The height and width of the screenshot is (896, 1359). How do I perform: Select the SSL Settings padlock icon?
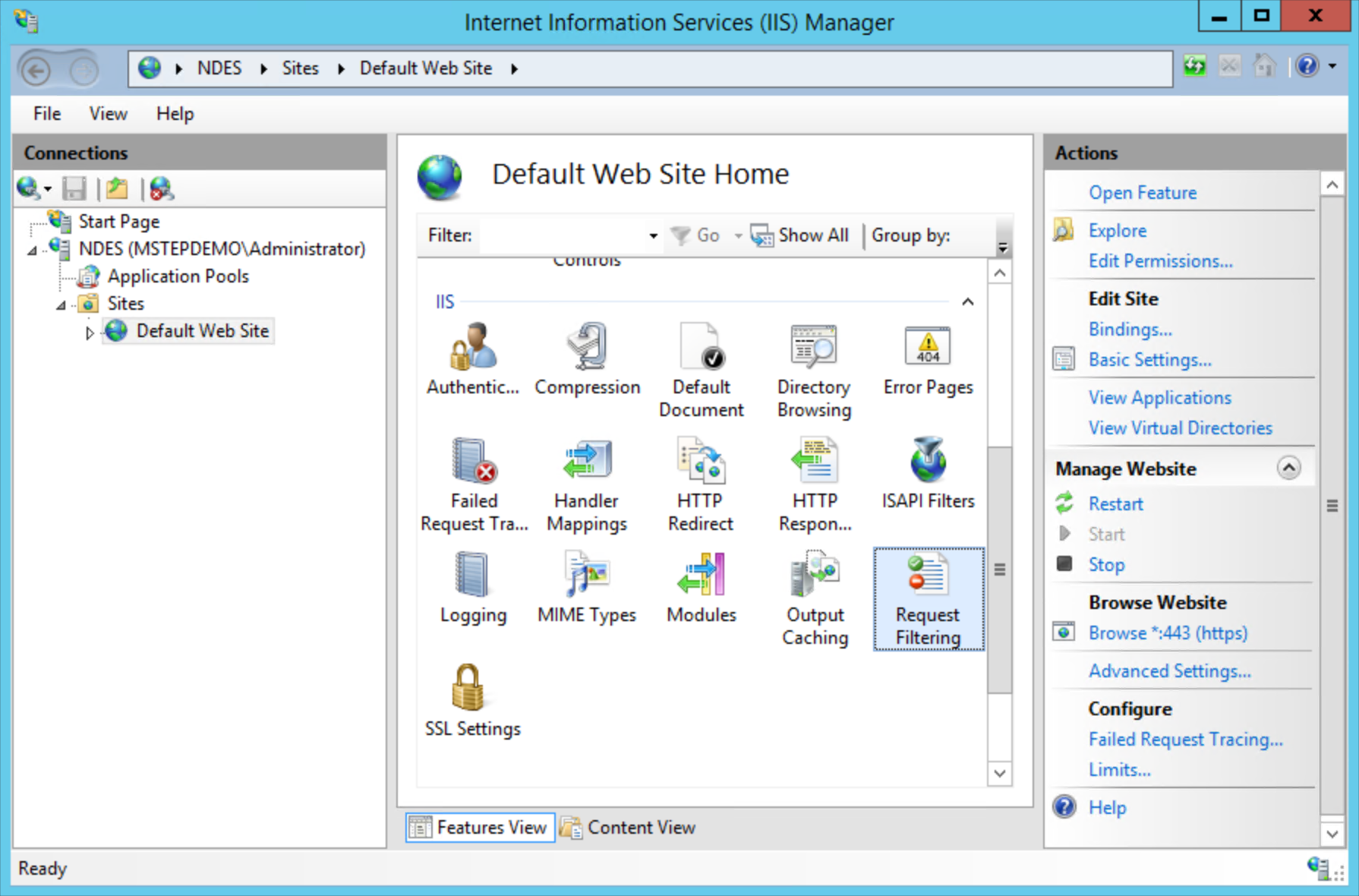[468, 686]
